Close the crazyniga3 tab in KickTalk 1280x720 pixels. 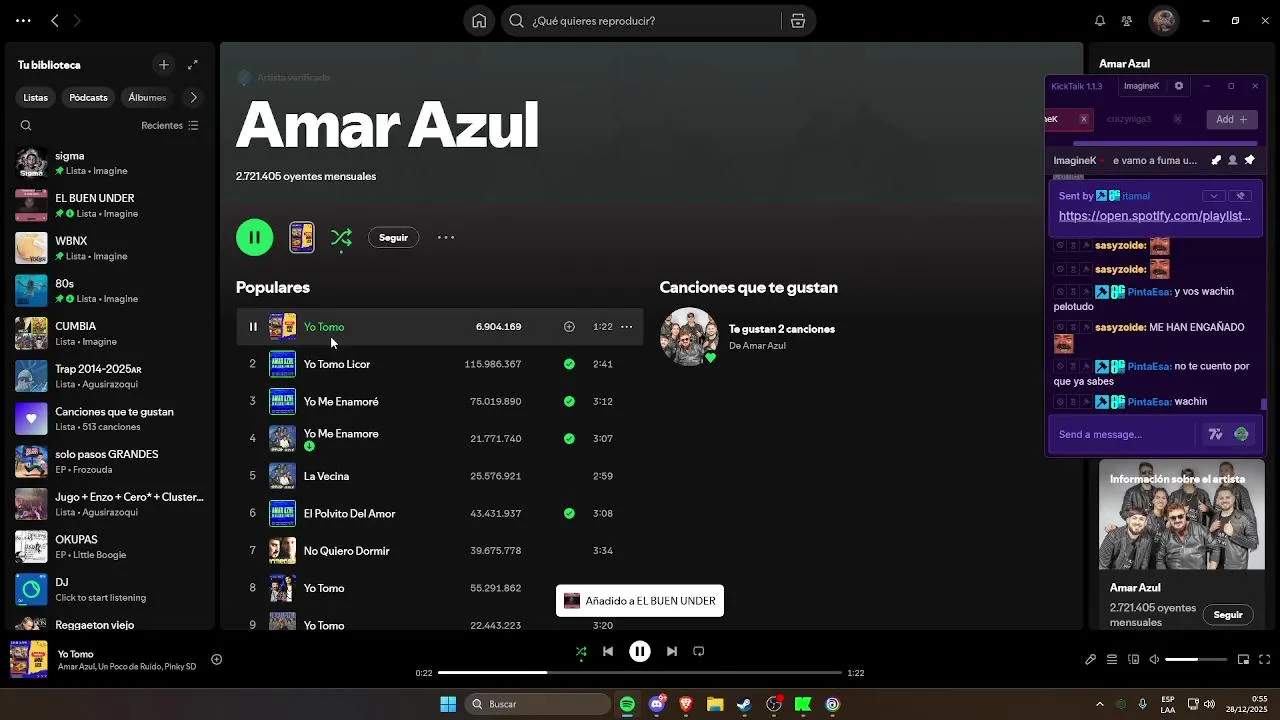(x=1177, y=119)
